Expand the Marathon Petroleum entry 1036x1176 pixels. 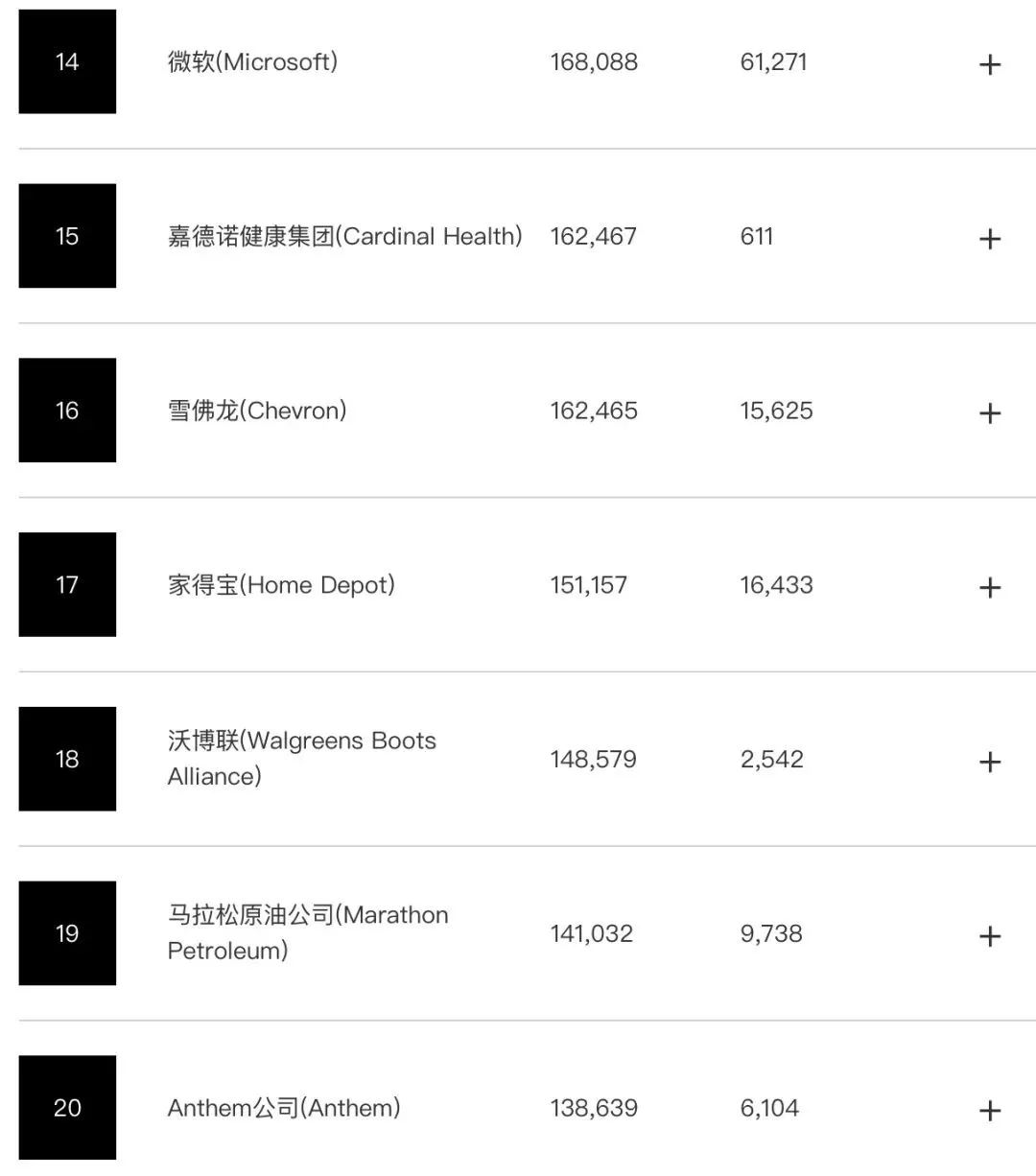click(x=989, y=936)
